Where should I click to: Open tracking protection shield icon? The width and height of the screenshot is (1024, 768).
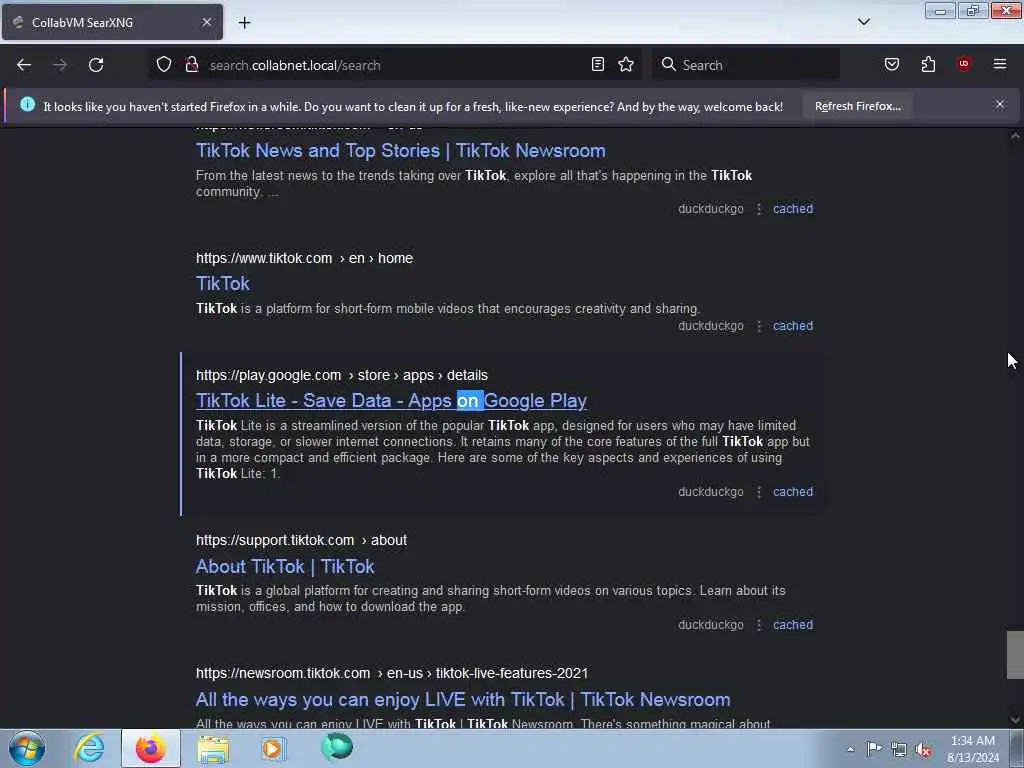click(x=164, y=65)
